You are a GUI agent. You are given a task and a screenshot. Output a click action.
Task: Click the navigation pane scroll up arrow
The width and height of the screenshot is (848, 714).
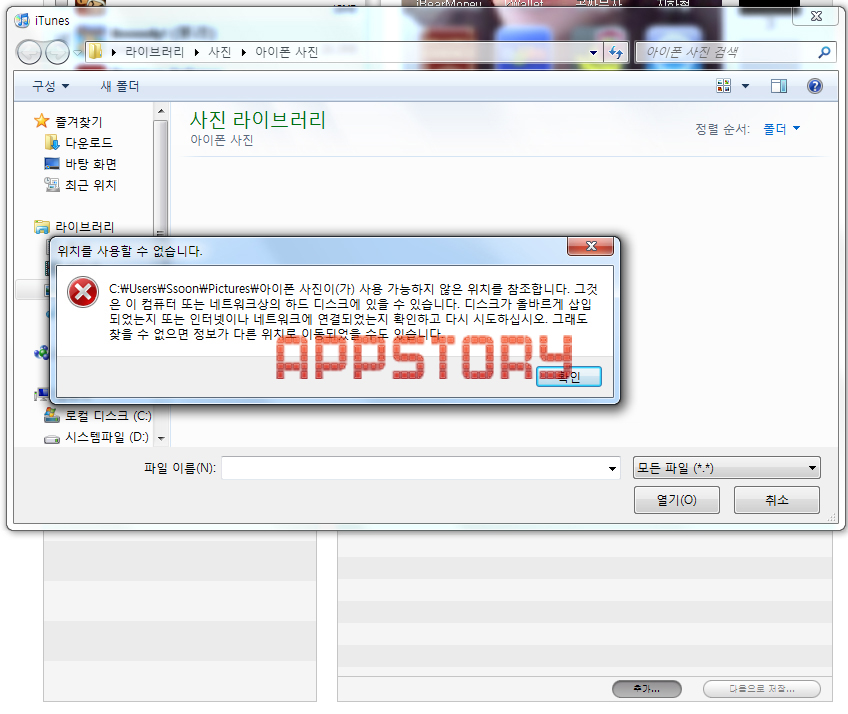[161, 111]
